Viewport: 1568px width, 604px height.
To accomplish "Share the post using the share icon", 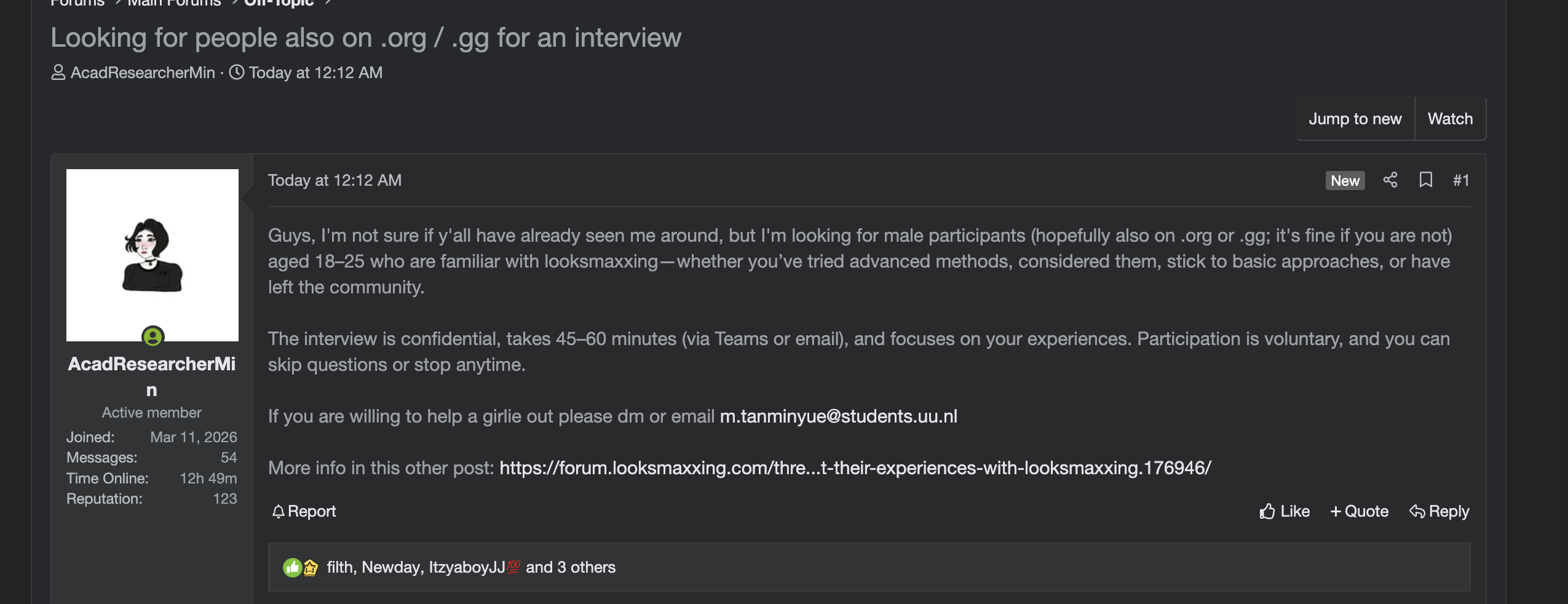I will [x=1391, y=180].
